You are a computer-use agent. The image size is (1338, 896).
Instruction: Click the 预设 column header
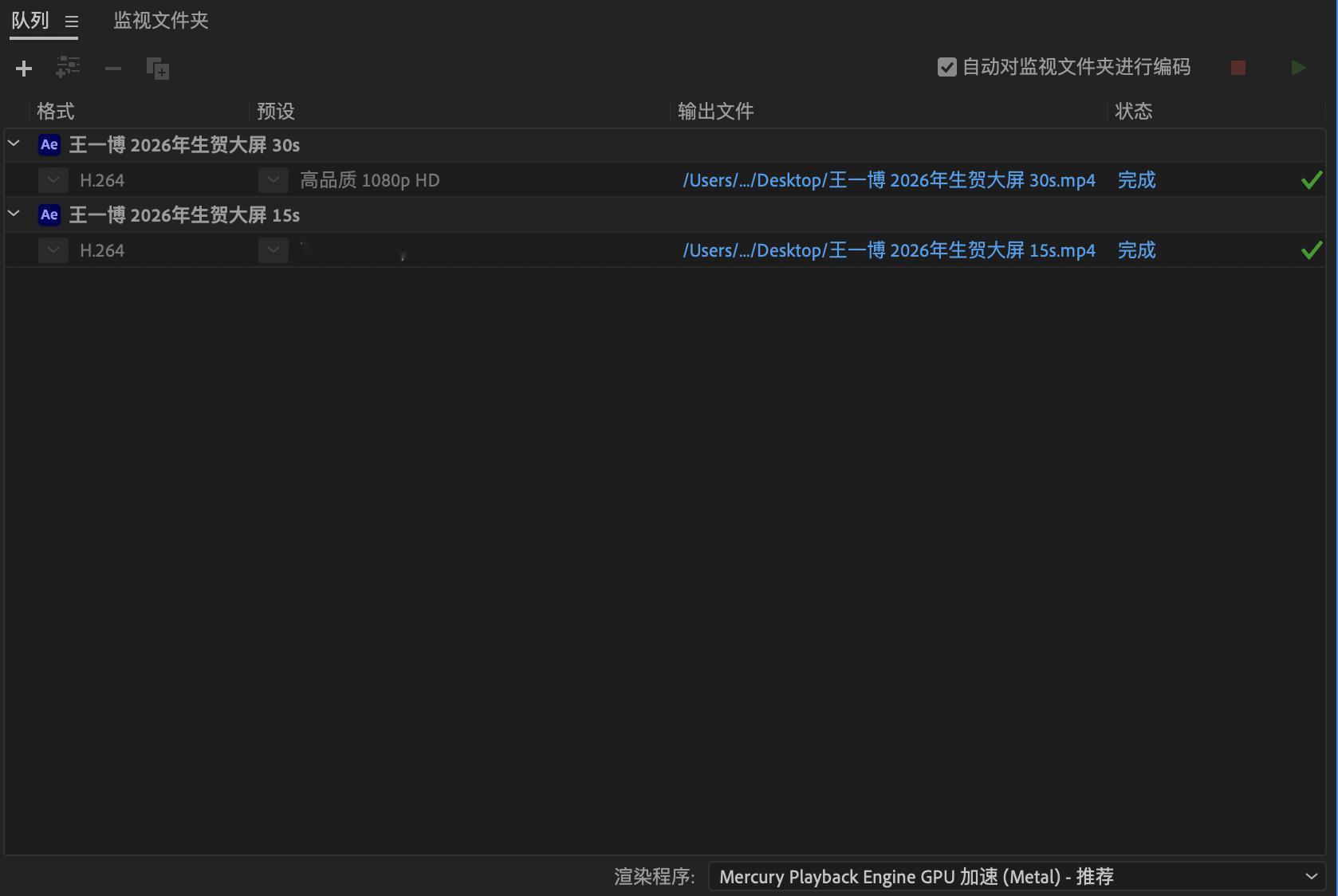pyautogui.click(x=276, y=111)
